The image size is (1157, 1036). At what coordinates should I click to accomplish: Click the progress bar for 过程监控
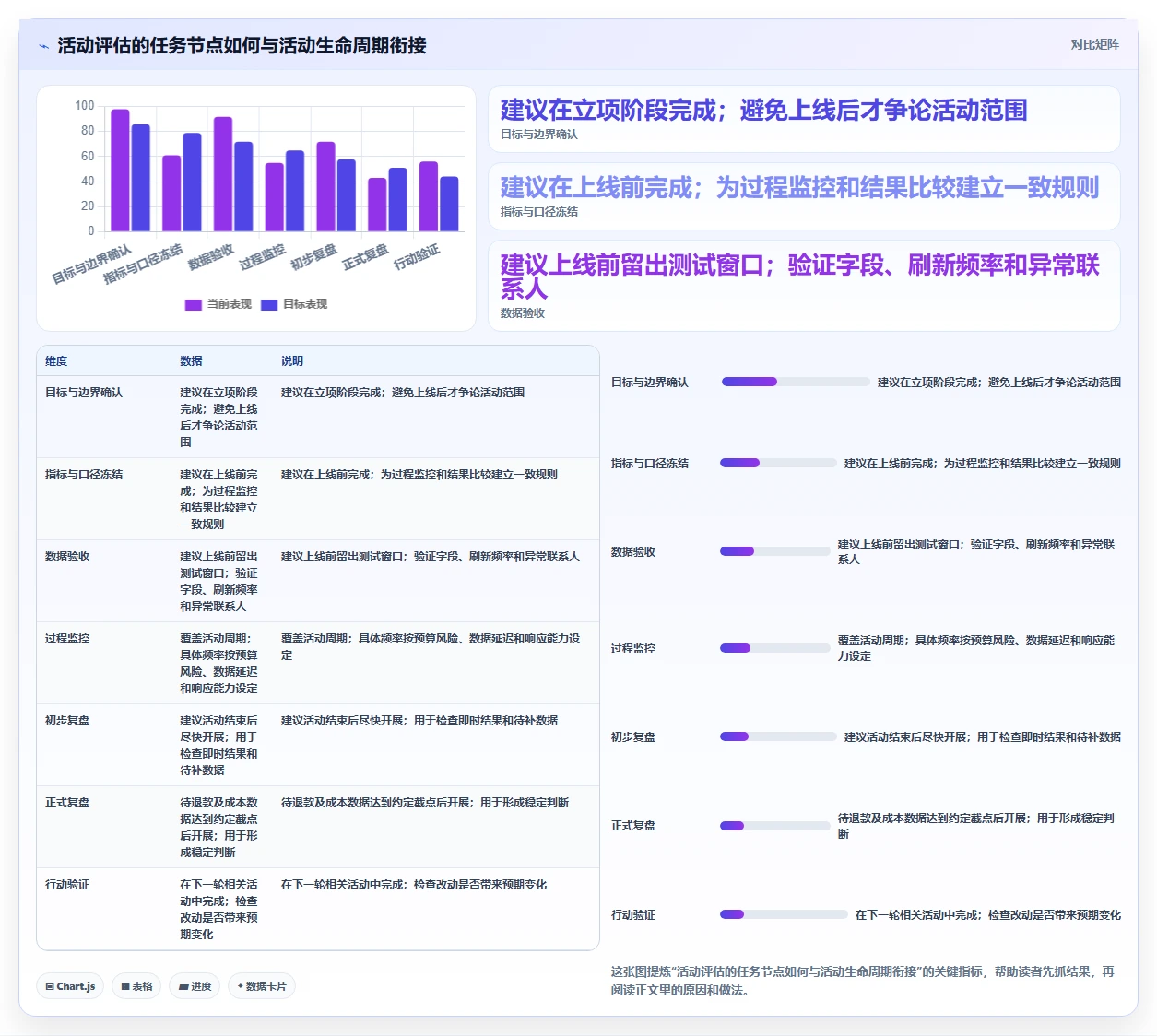coord(774,648)
